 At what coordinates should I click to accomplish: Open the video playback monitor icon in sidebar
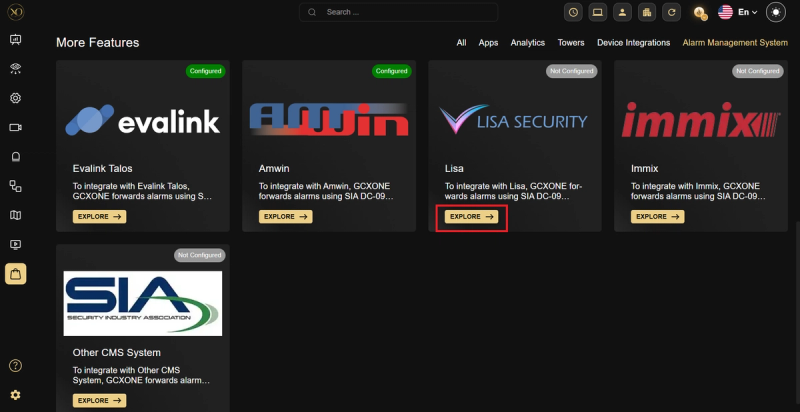tap(15, 245)
